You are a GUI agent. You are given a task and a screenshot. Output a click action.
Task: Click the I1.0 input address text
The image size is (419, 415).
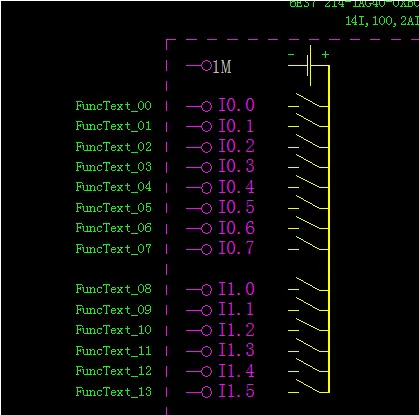point(236,289)
